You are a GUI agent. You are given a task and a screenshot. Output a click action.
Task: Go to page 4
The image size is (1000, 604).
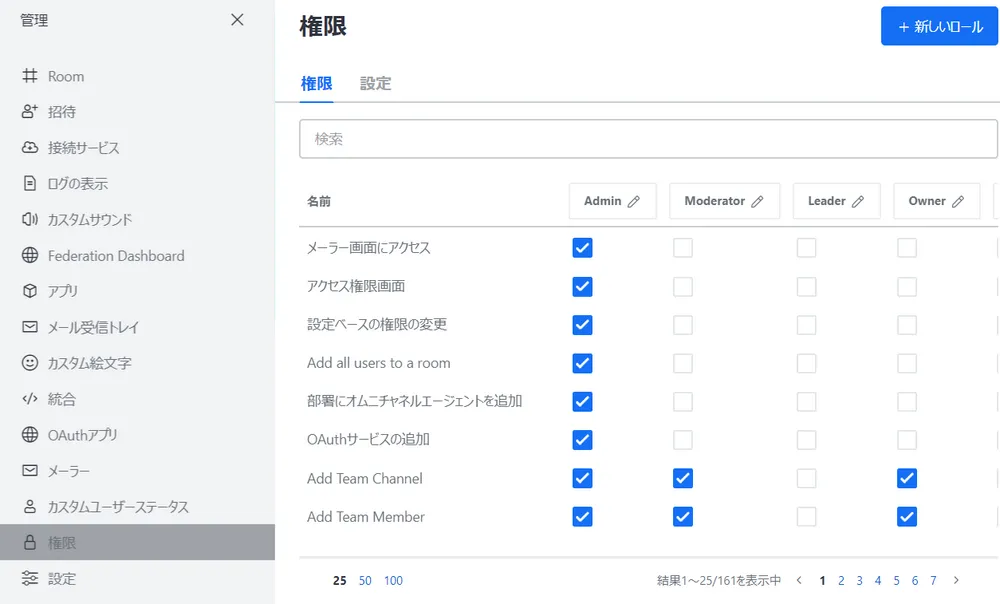pos(878,580)
